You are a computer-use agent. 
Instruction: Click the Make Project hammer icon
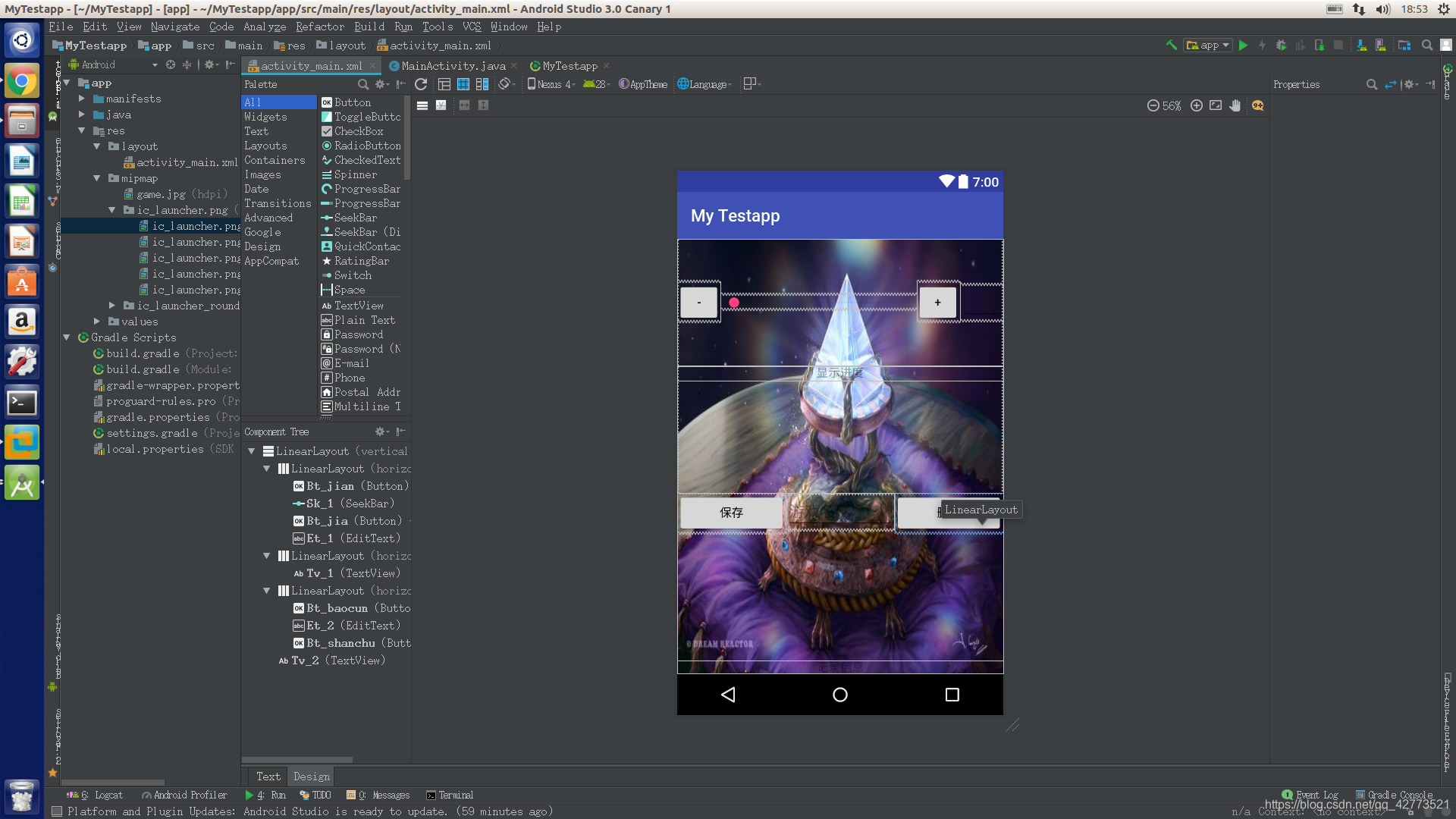coord(1172,45)
